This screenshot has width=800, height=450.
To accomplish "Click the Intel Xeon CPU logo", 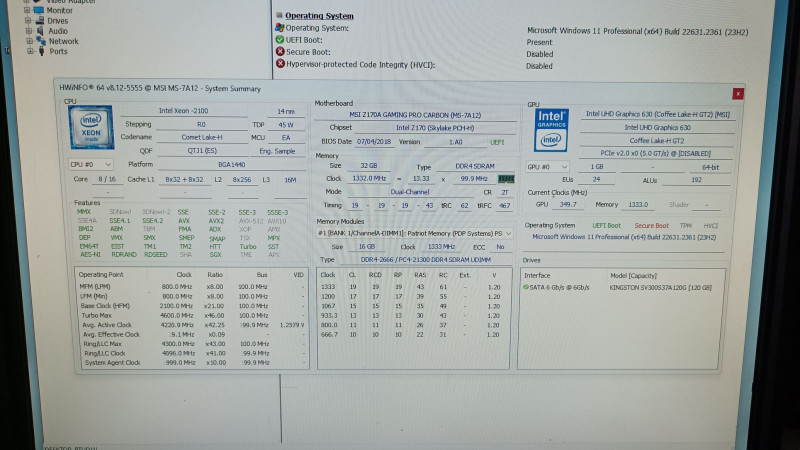I will (91, 127).
